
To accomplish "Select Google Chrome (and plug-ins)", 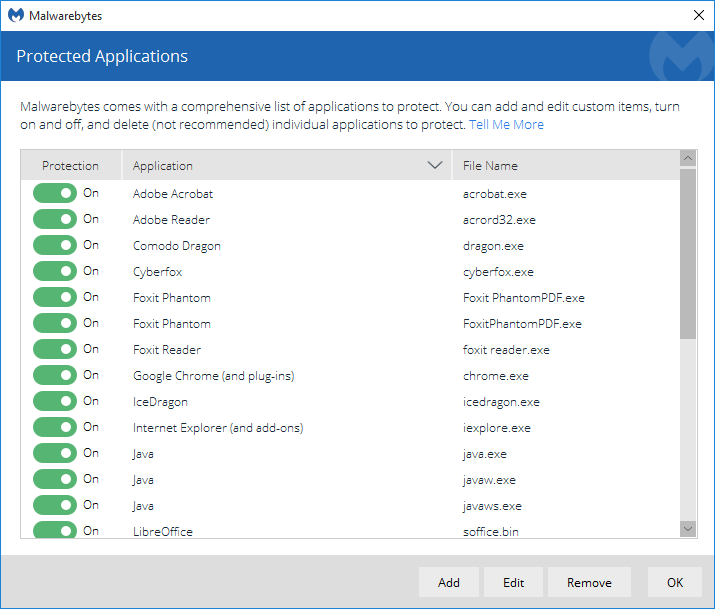I will [x=214, y=376].
